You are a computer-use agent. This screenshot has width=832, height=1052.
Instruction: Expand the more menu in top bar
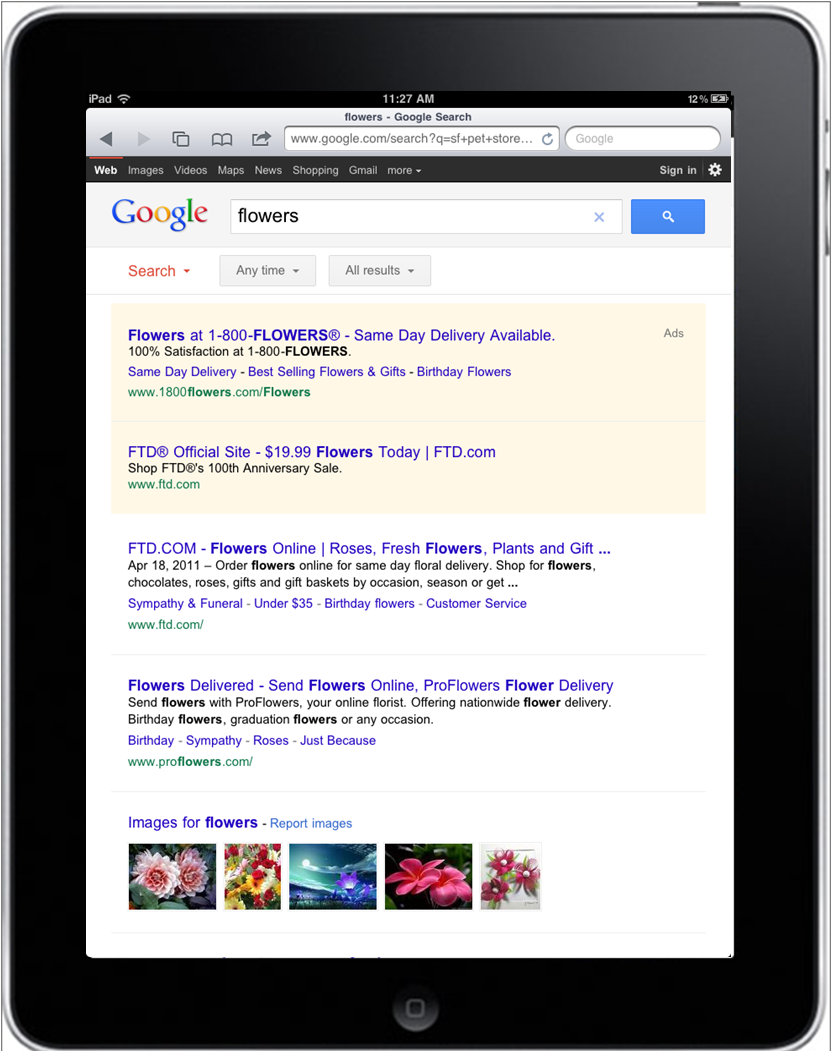pos(404,170)
